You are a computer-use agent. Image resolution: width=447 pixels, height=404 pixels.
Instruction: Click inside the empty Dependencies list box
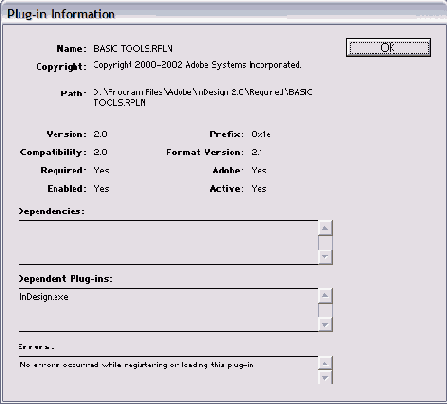click(168, 242)
